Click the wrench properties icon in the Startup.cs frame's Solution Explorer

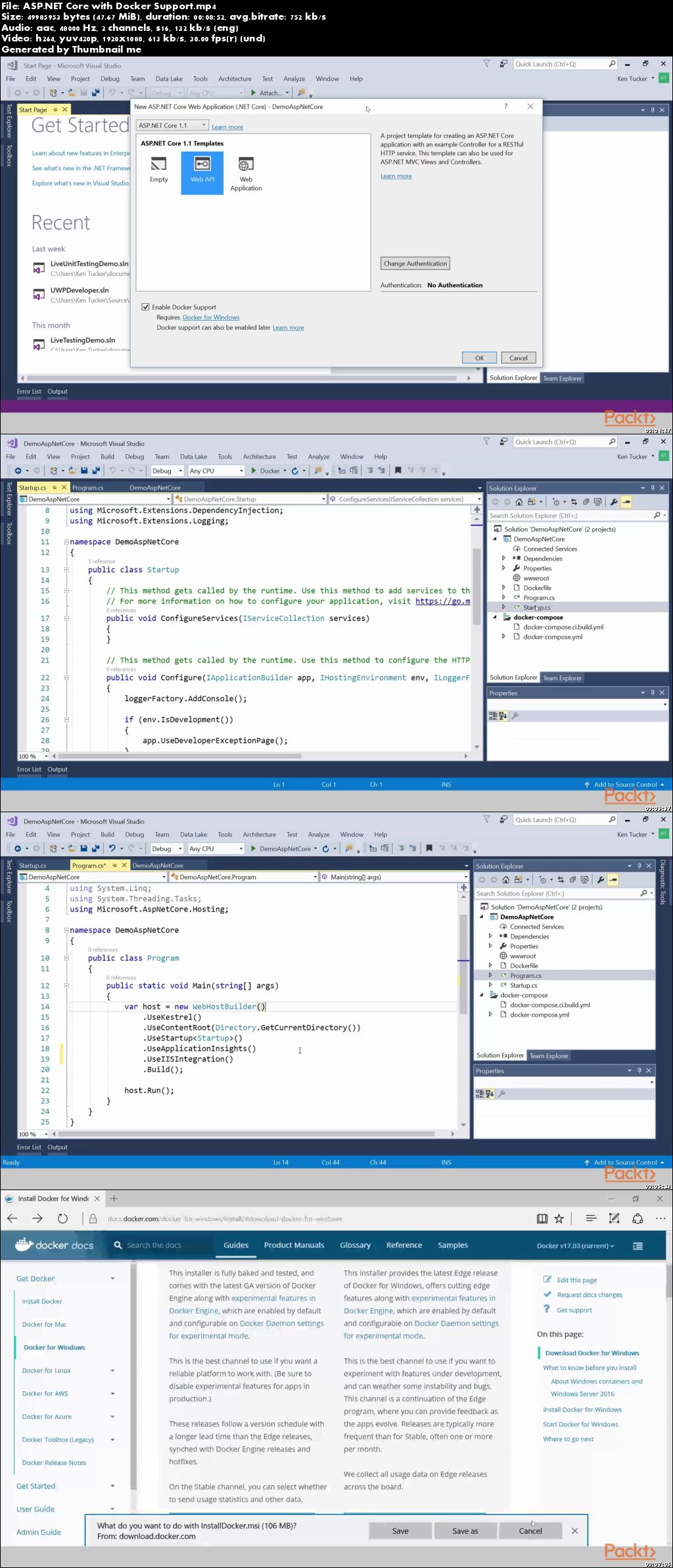click(x=614, y=502)
